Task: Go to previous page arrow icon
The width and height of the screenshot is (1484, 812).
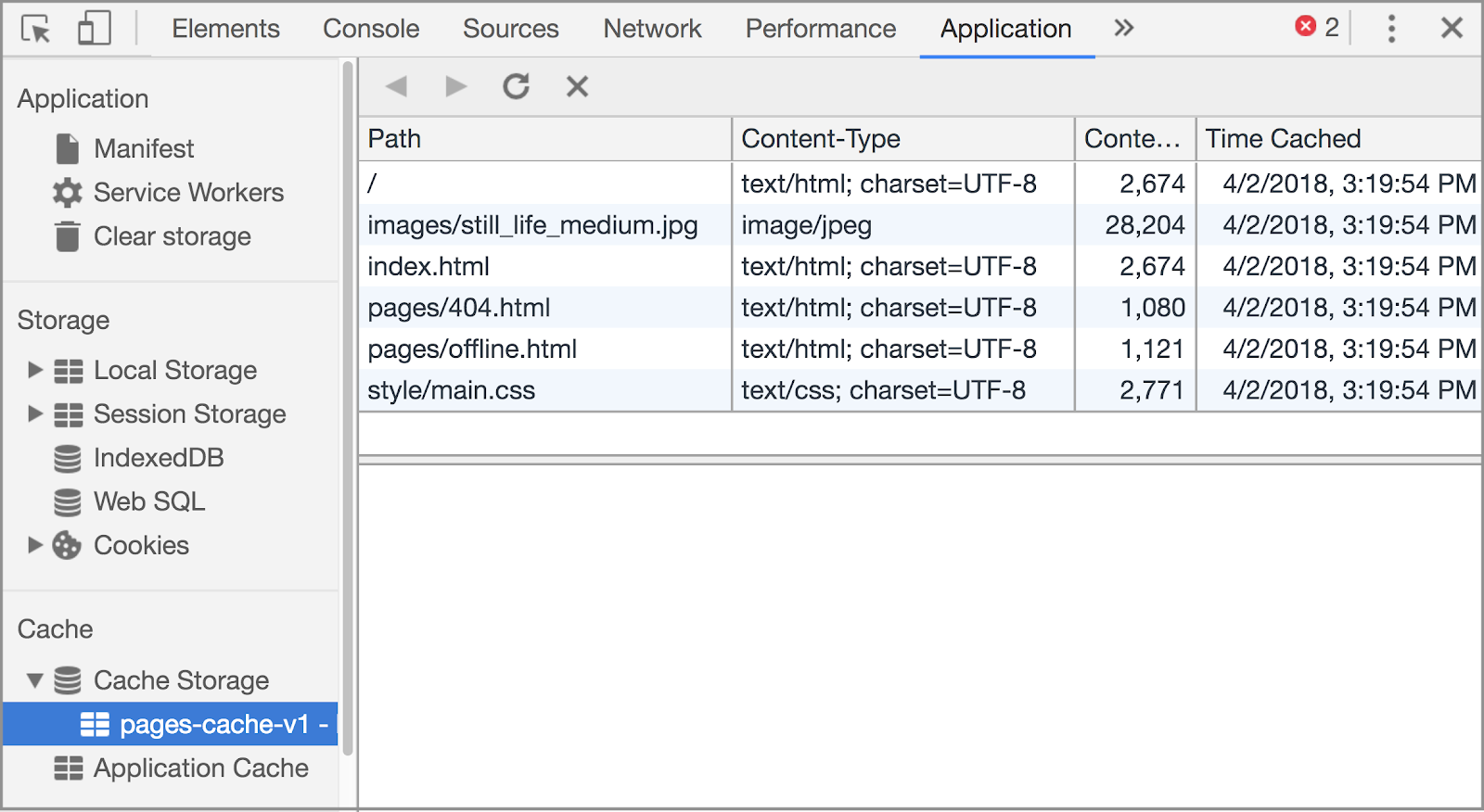Action: point(397,86)
